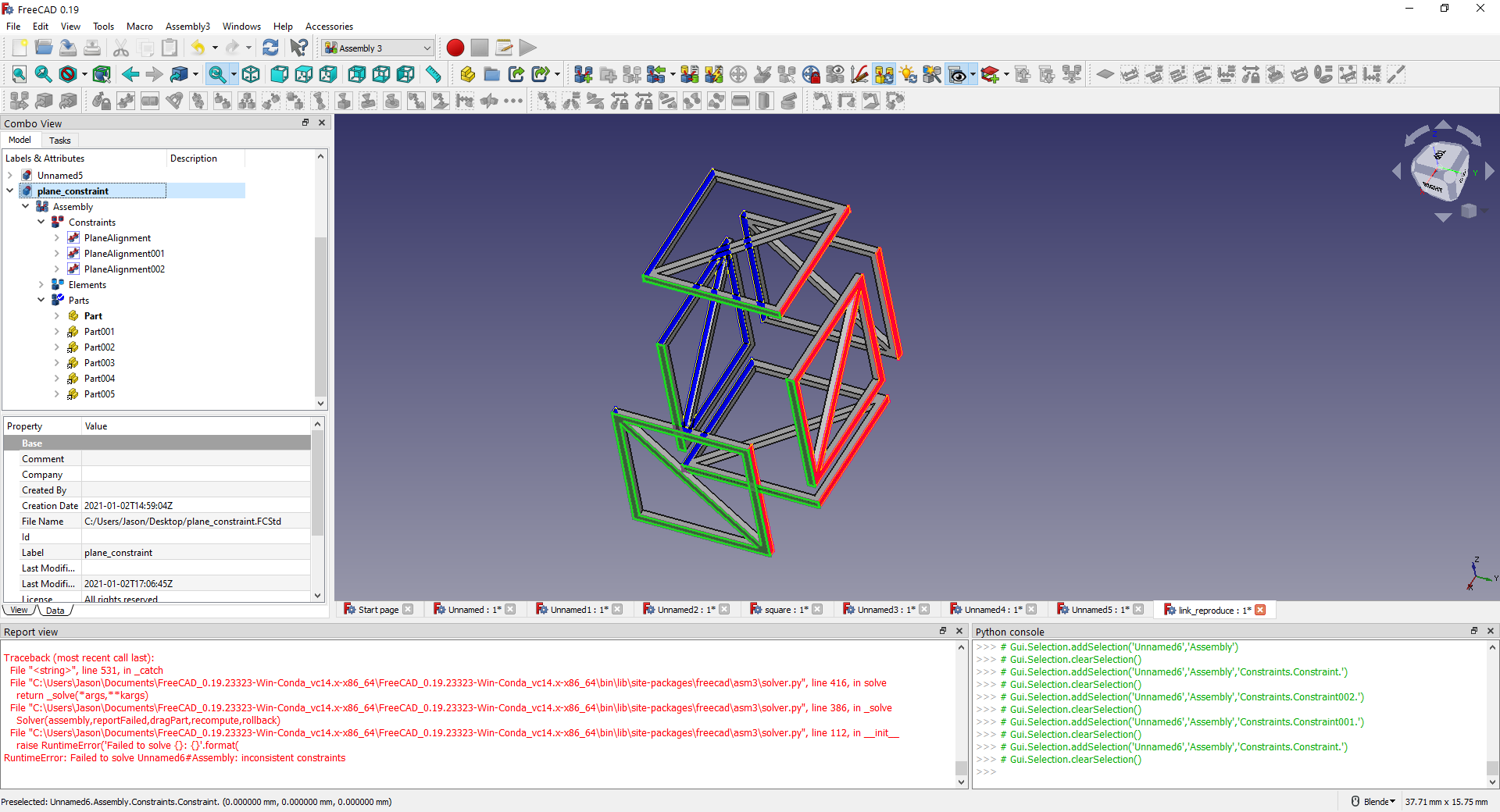Click the top rotation arrow on navigation cube
Screen dimensions: 1500x812
(1441, 125)
